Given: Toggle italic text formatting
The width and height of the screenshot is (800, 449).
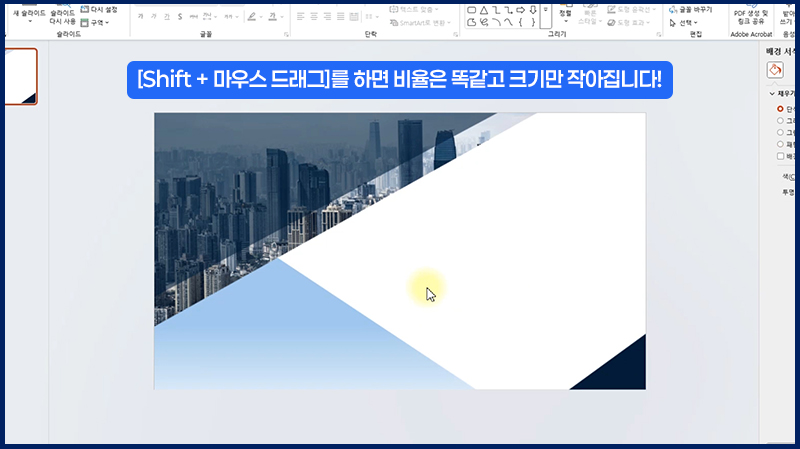Looking at the screenshot, I should (x=154, y=17).
